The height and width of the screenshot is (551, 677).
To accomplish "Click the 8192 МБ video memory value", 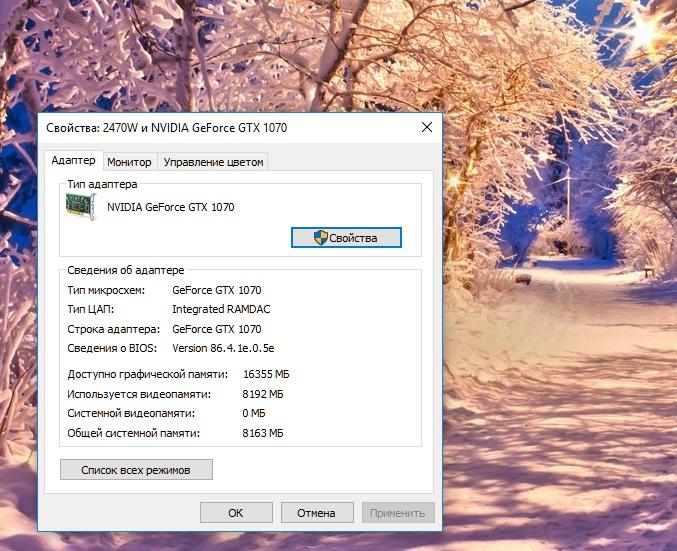I will (263, 394).
